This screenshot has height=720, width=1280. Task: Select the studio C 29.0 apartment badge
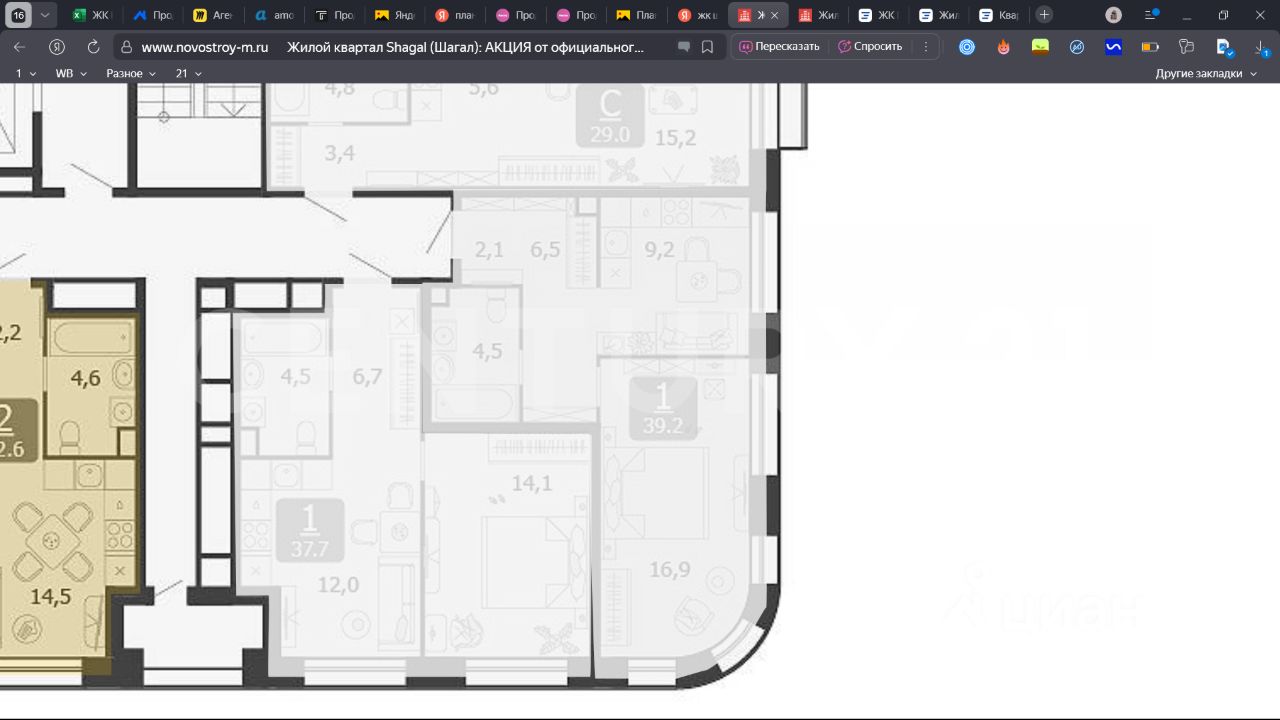tap(610, 116)
